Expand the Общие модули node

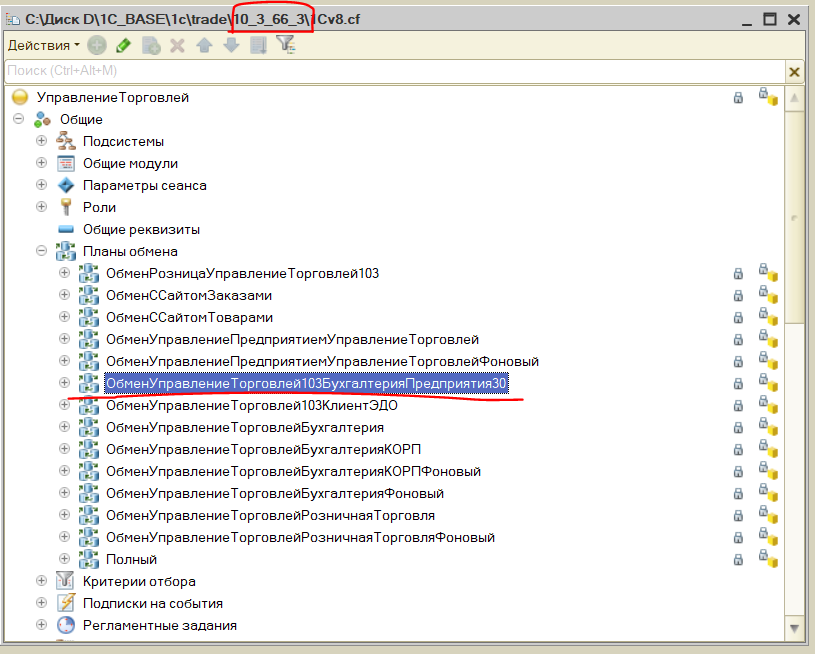(42, 163)
